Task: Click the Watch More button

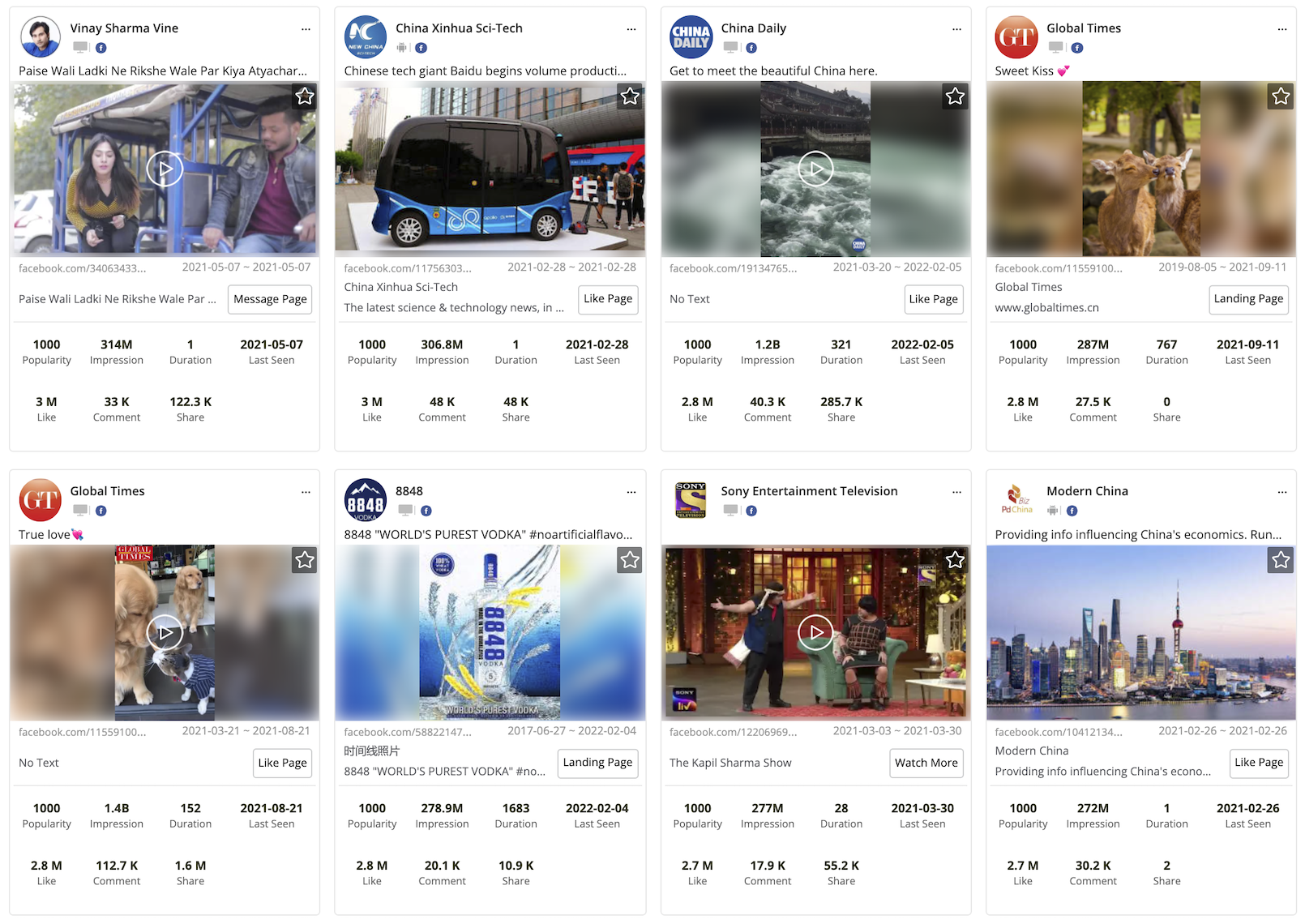Action: pos(926,763)
